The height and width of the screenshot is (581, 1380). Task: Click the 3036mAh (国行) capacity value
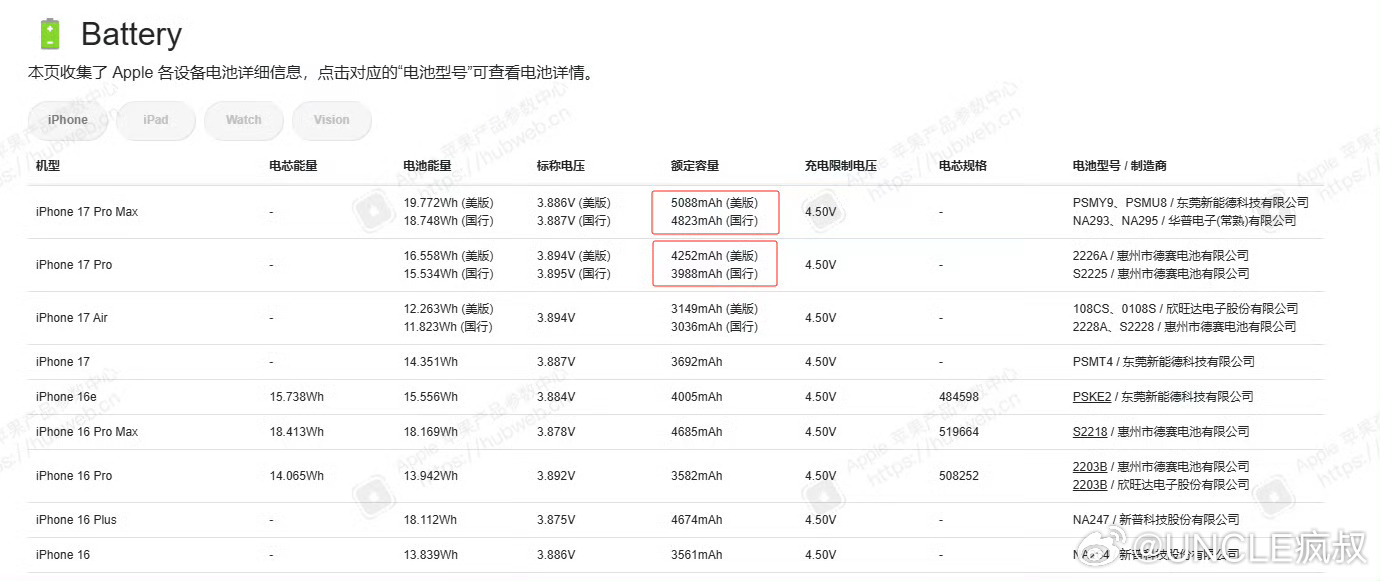click(x=715, y=327)
